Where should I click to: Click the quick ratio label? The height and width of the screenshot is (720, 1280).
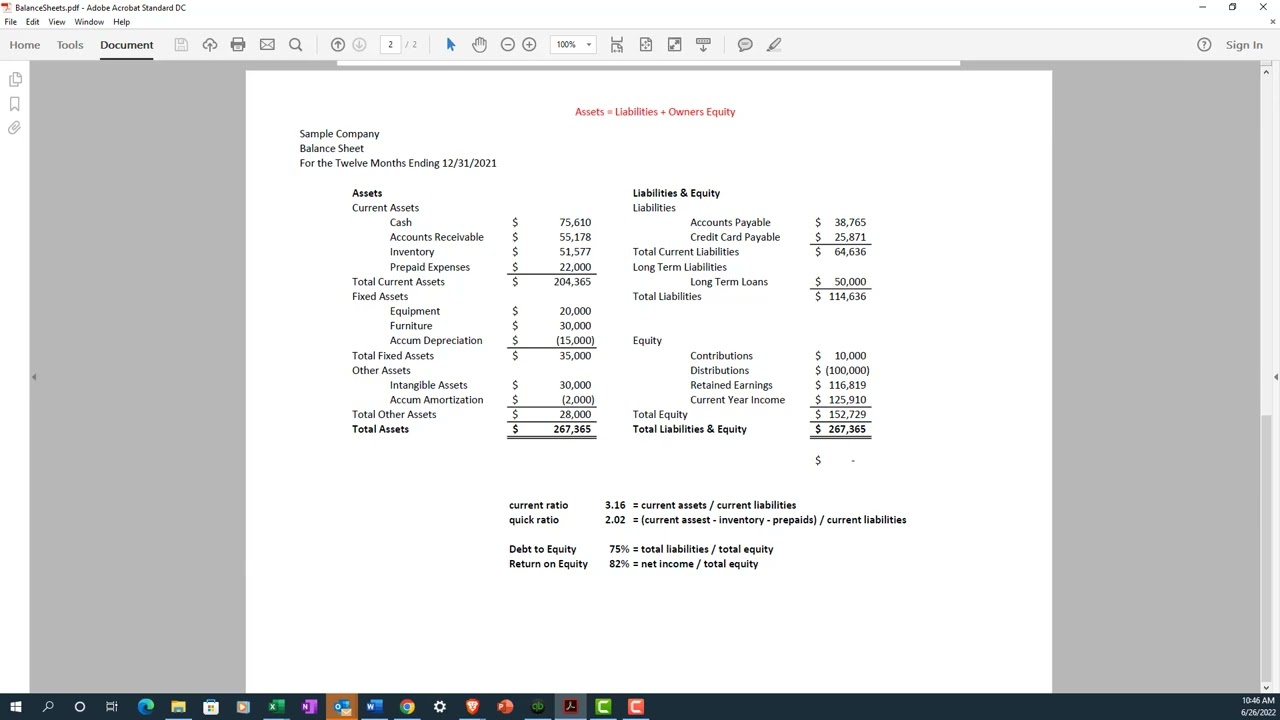point(534,520)
